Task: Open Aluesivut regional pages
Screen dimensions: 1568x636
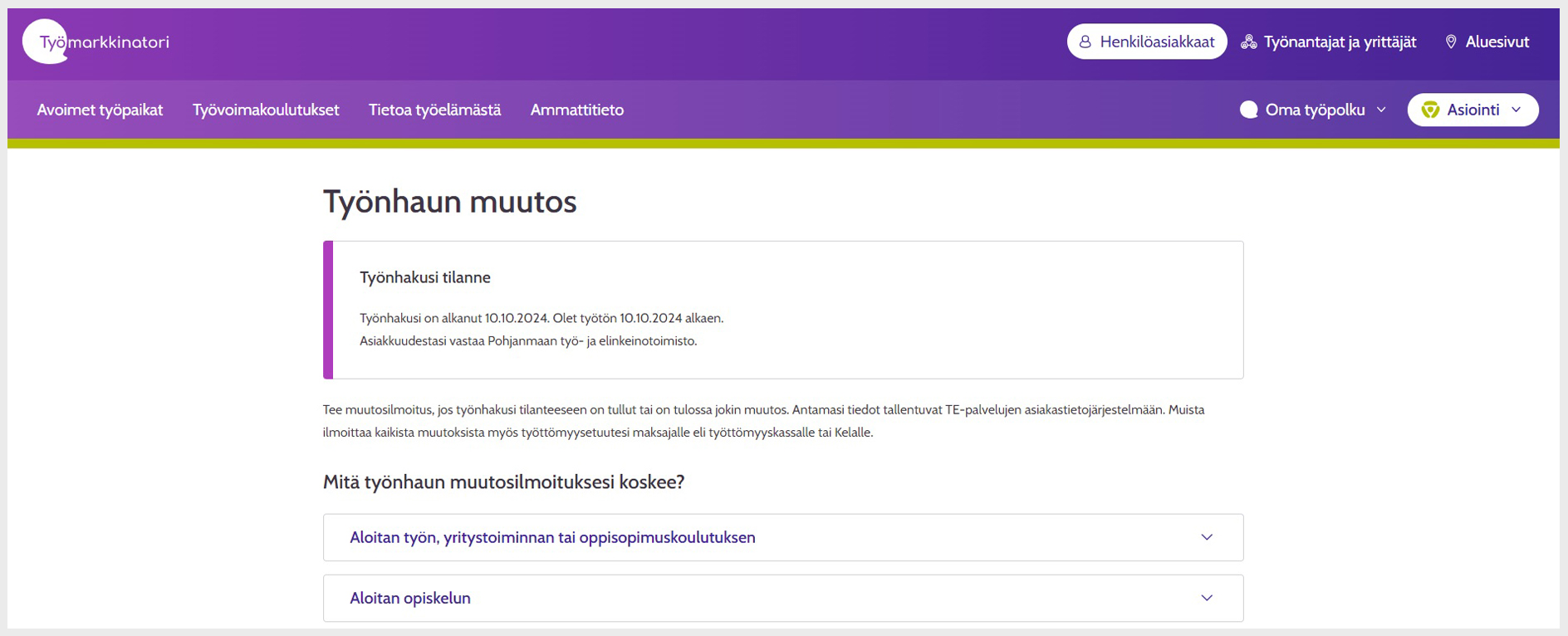Action: click(x=1487, y=42)
